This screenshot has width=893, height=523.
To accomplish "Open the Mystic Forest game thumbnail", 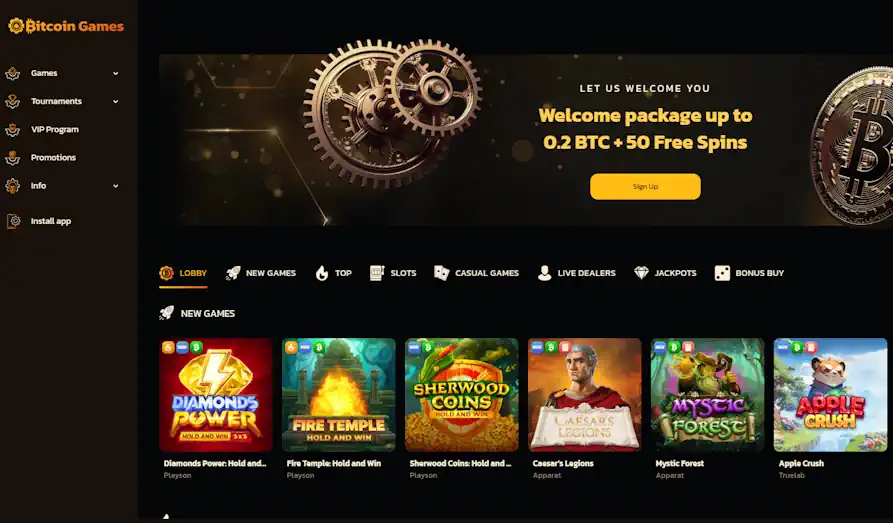I will [707, 395].
